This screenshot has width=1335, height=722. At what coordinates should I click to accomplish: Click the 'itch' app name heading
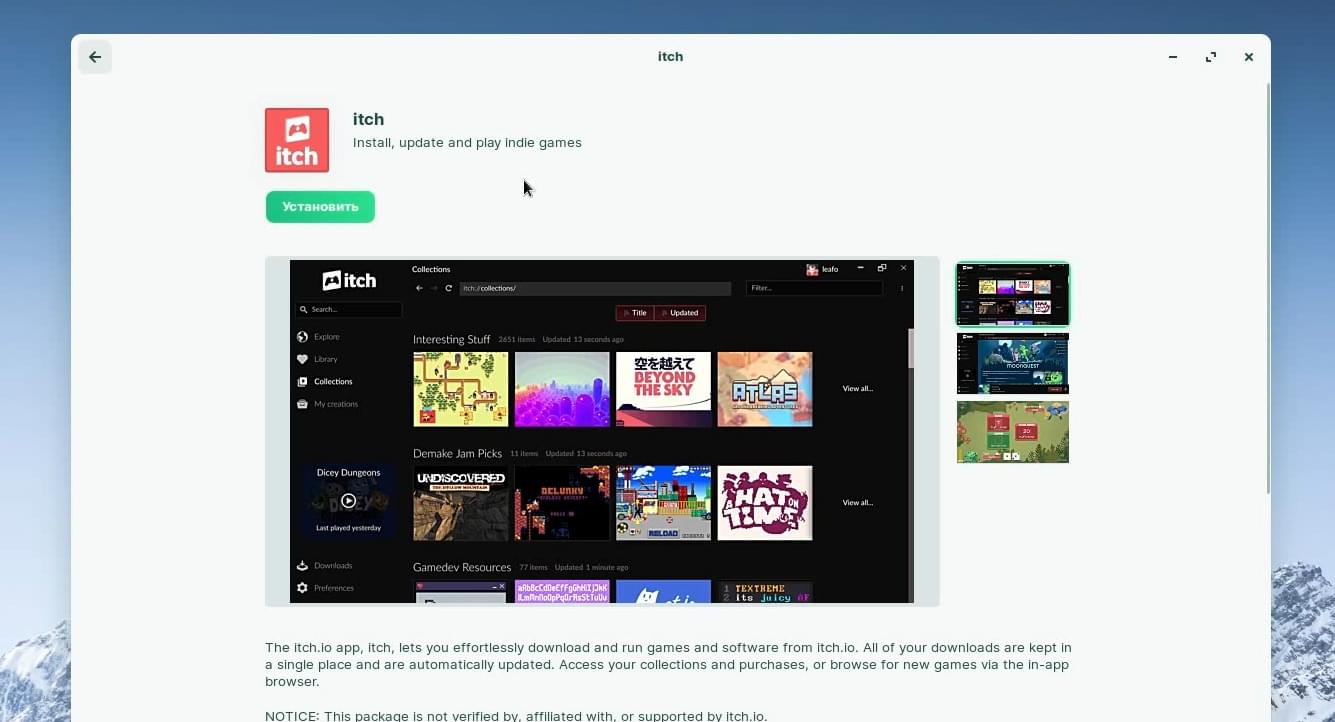pyautogui.click(x=369, y=119)
